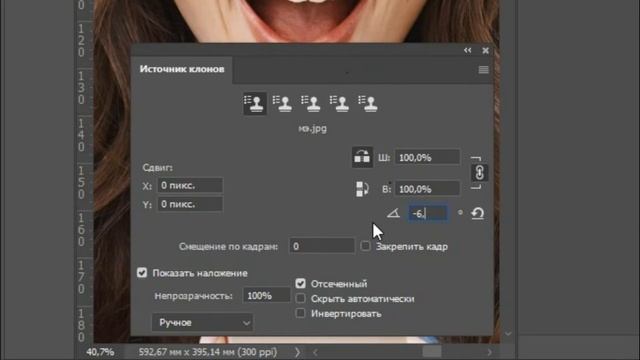The height and width of the screenshot is (360, 640).
Task: Select the third clone source stamp
Action: [311, 104]
